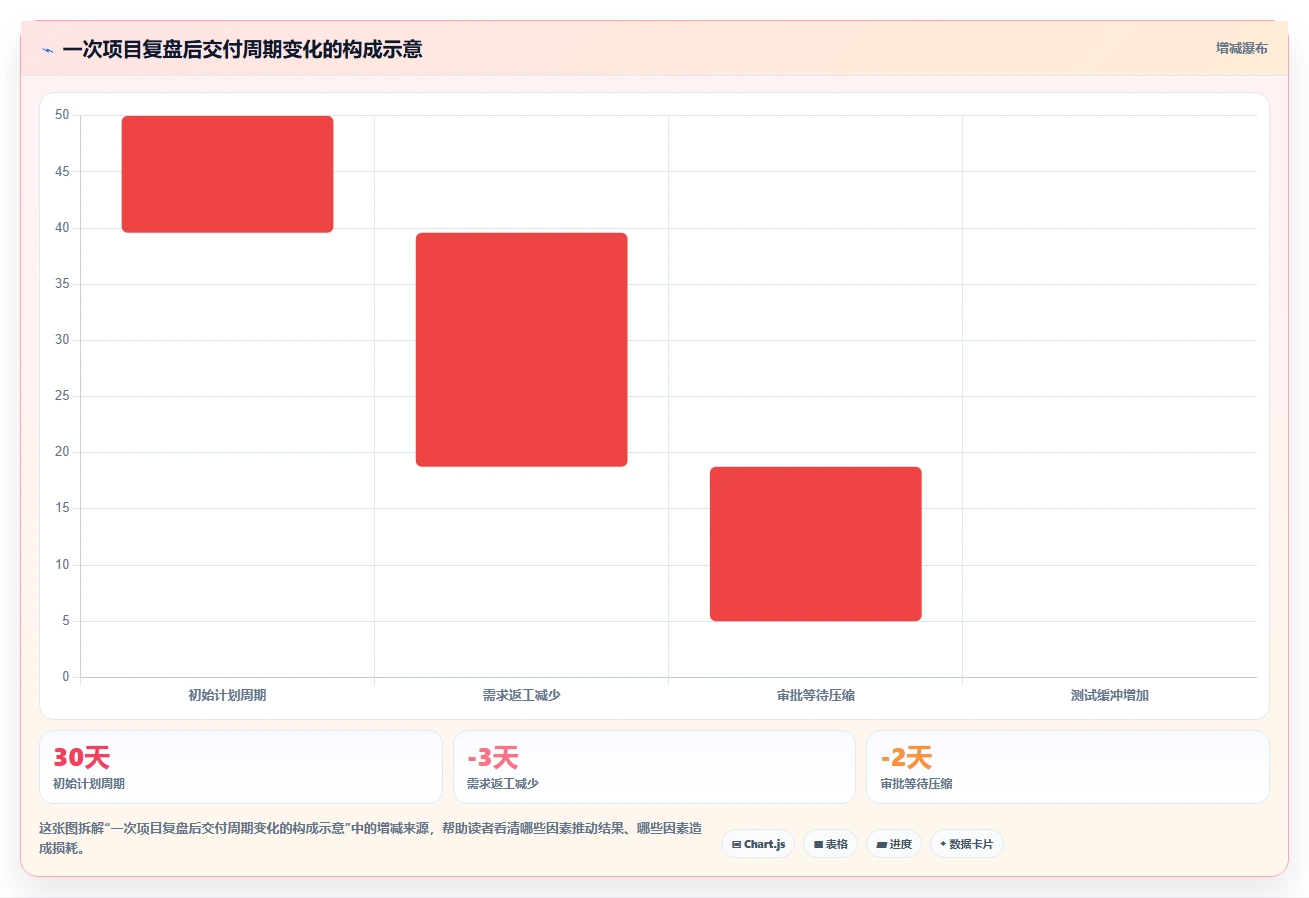Click the description paragraph starting 这张图拆解
Screen dimensions: 1309x898
pyautogui.click(x=370, y=838)
